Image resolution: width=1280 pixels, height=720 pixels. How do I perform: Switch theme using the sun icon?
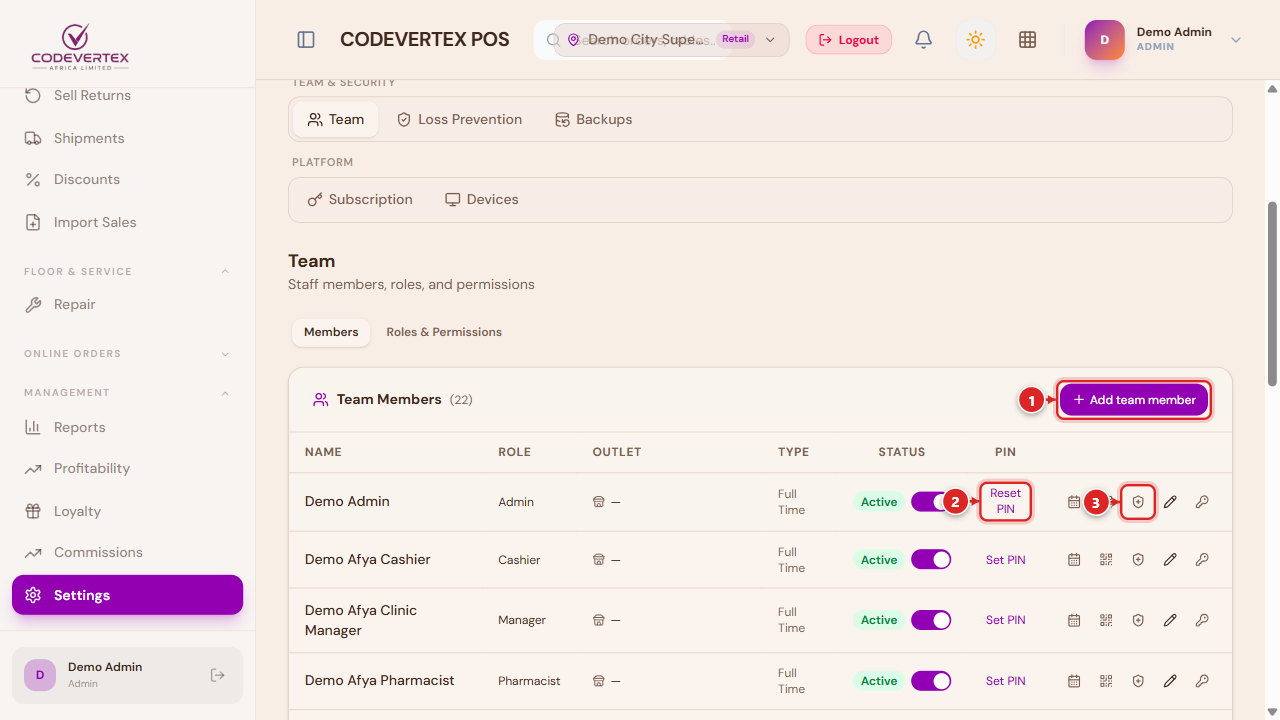[x=975, y=40]
